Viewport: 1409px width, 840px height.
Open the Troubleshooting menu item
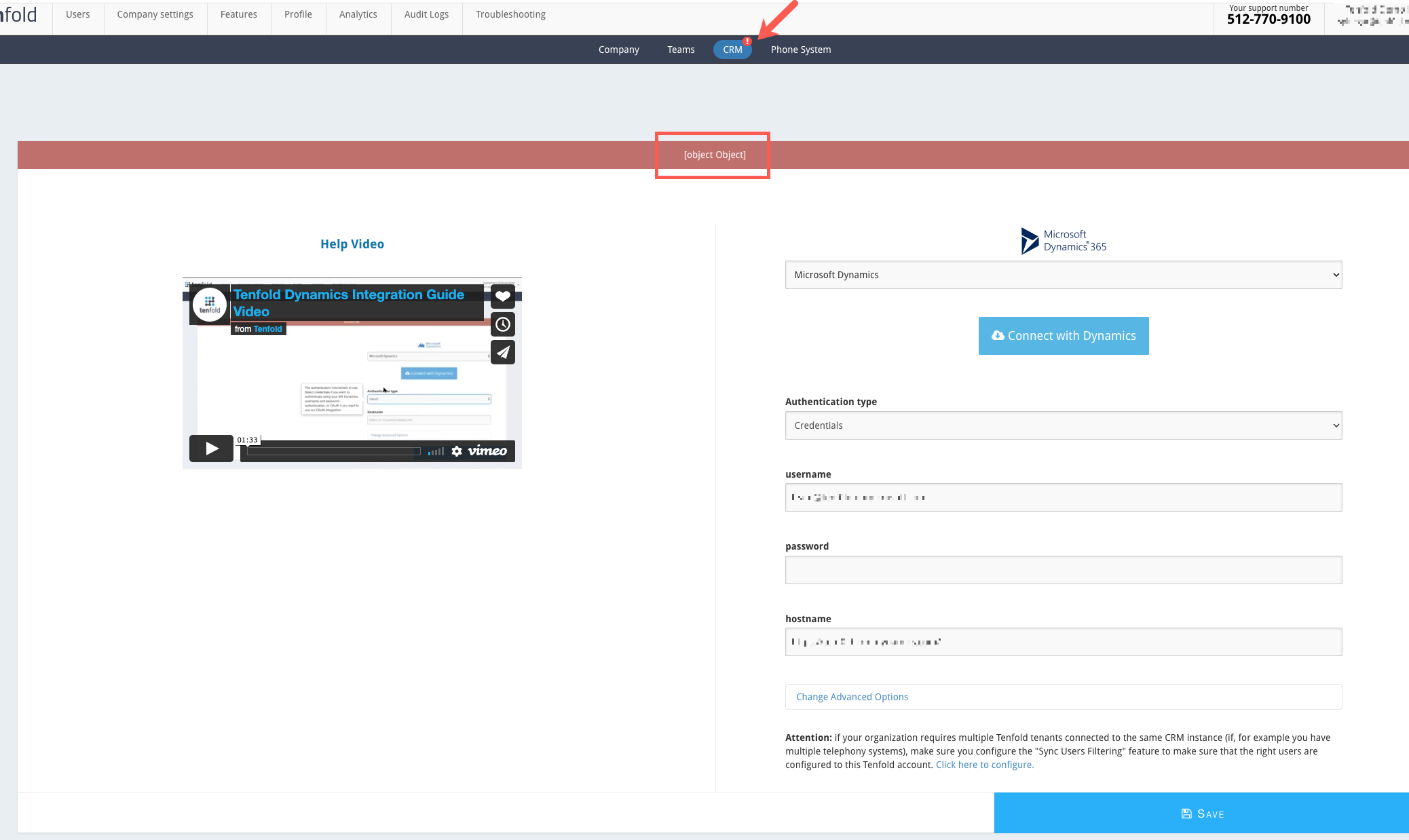(510, 14)
